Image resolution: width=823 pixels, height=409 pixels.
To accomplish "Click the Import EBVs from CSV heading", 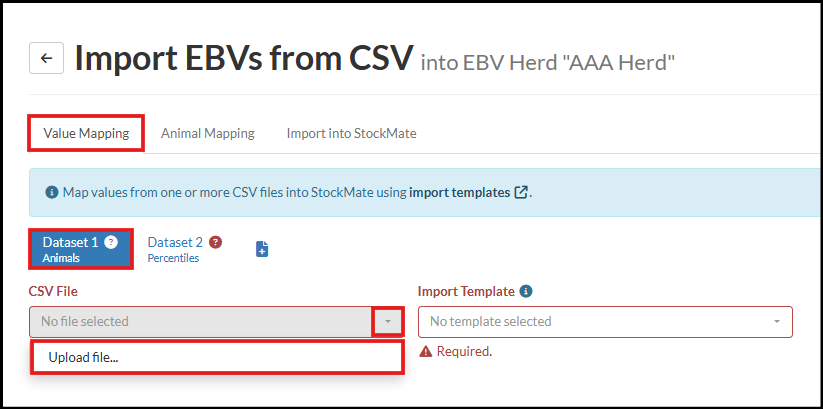I will (x=243, y=58).
